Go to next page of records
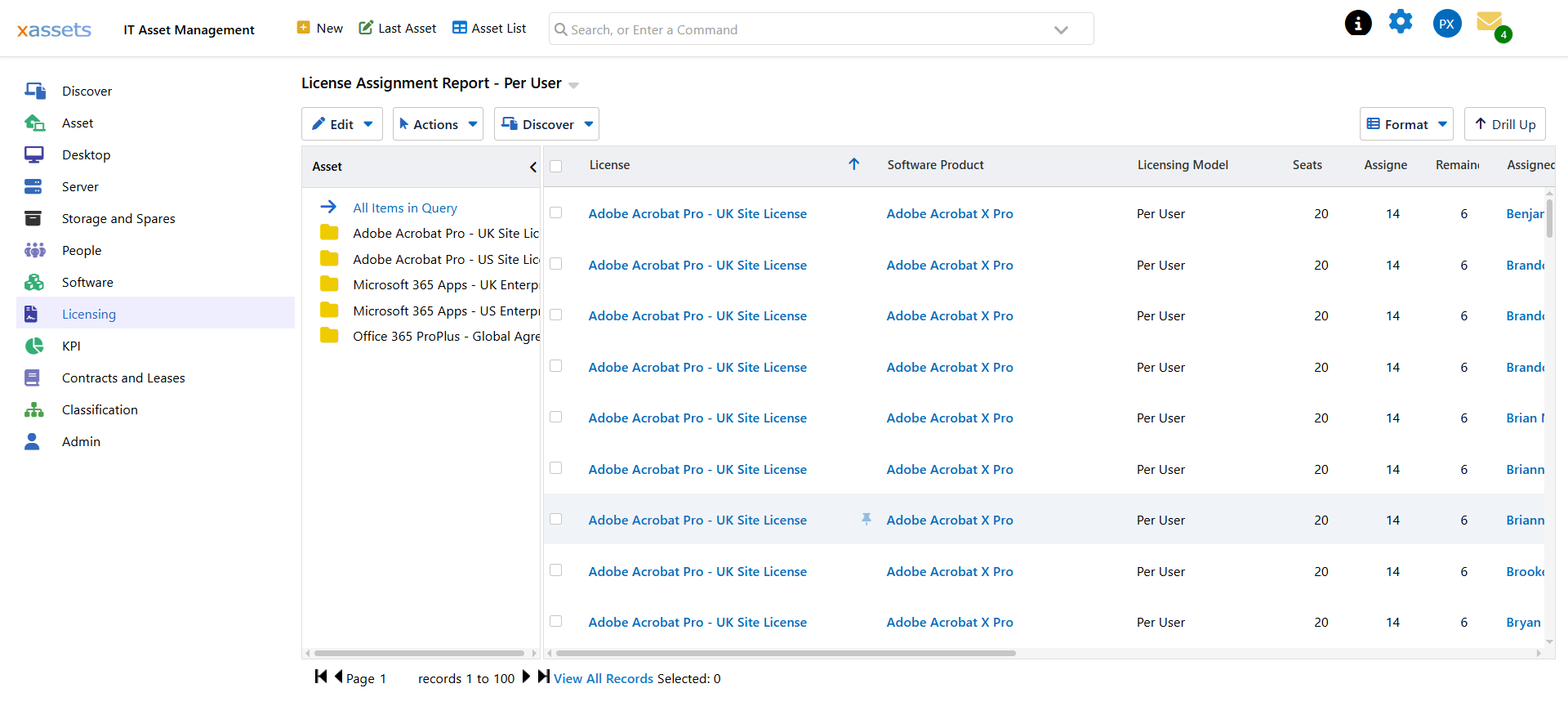The width and height of the screenshot is (1568, 706). click(526, 677)
